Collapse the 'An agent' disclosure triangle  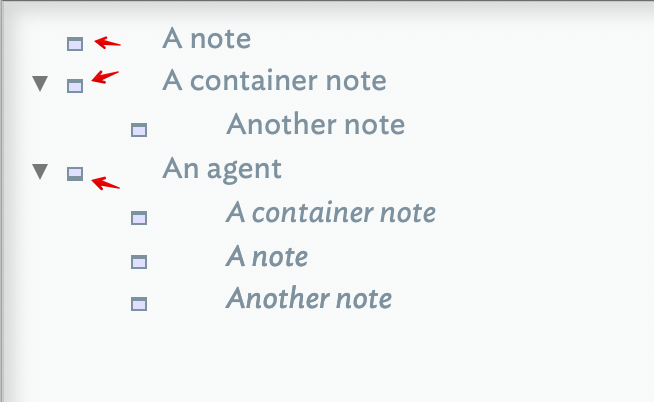tap(40, 172)
